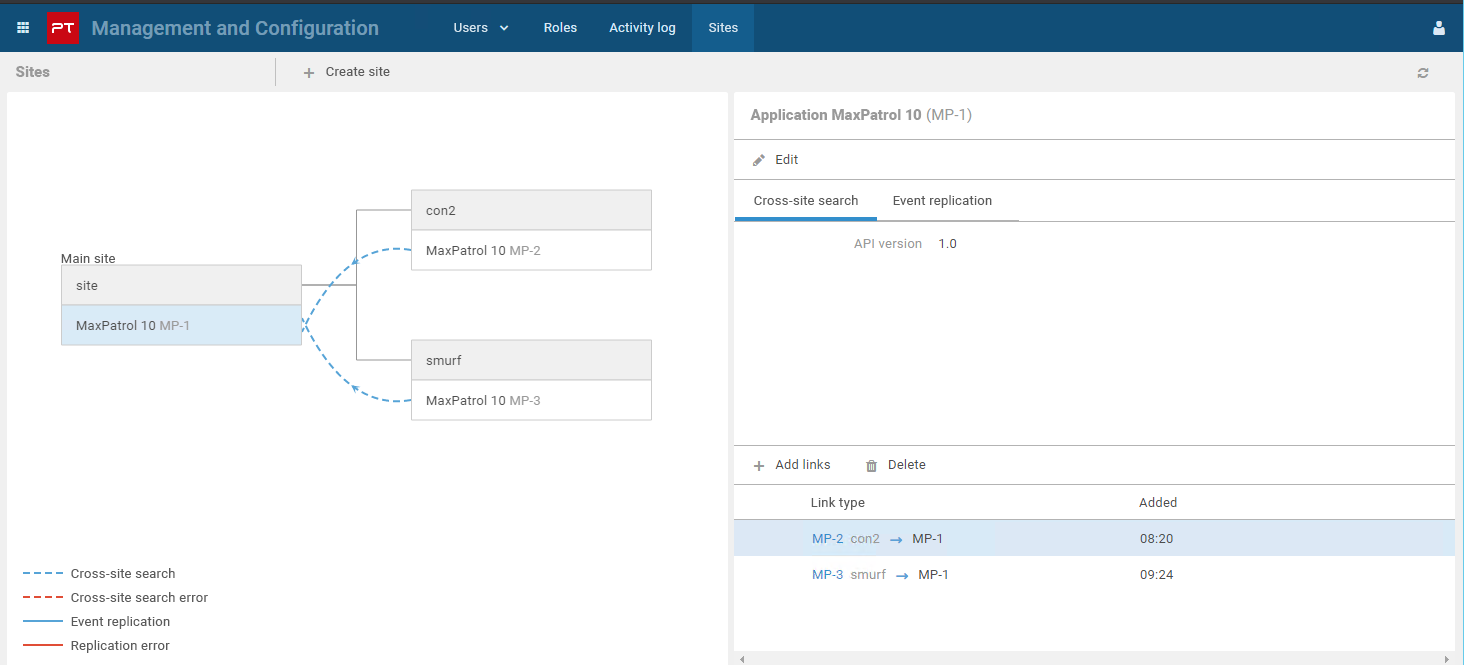This screenshot has width=1464, height=665.
Task: Click the Main site label
Action: (x=88, y=258)
